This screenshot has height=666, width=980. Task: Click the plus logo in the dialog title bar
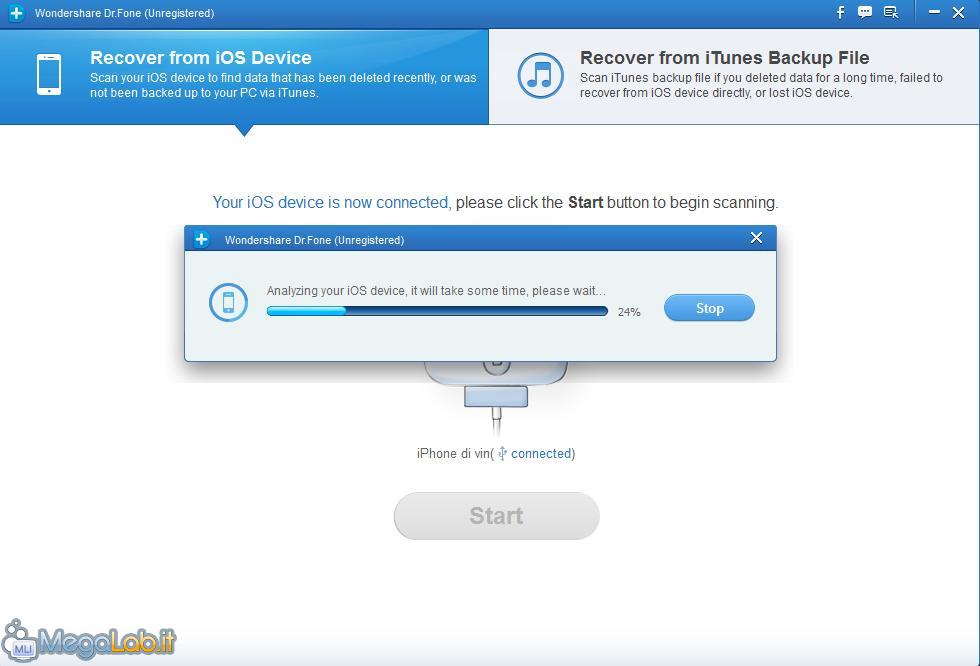[x=201, y=239]
